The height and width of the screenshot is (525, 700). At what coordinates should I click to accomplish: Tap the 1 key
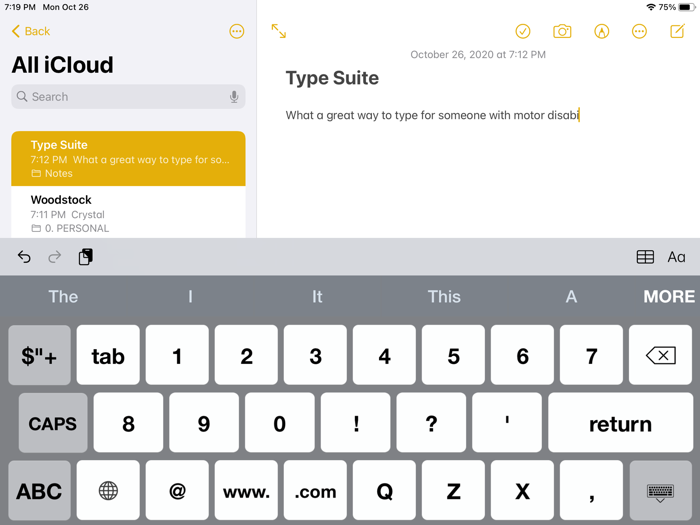(177, 355)
